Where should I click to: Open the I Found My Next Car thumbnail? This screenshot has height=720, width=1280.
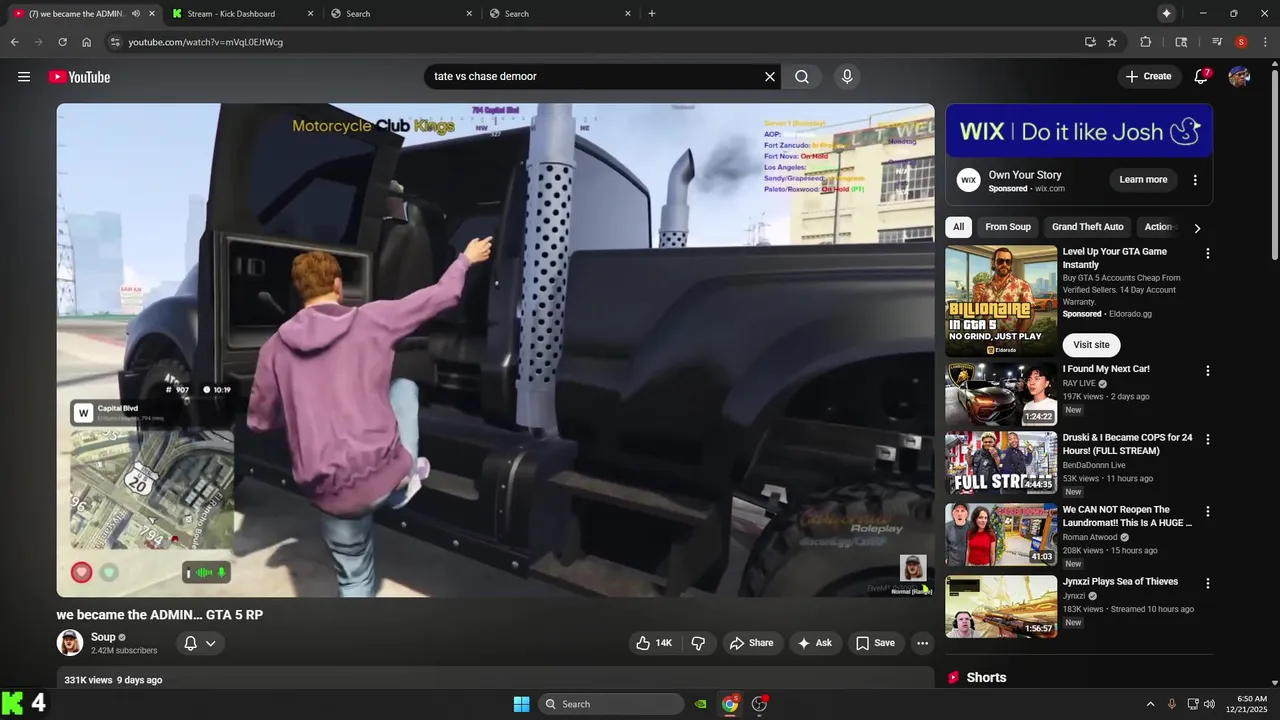pos(1001,394)
